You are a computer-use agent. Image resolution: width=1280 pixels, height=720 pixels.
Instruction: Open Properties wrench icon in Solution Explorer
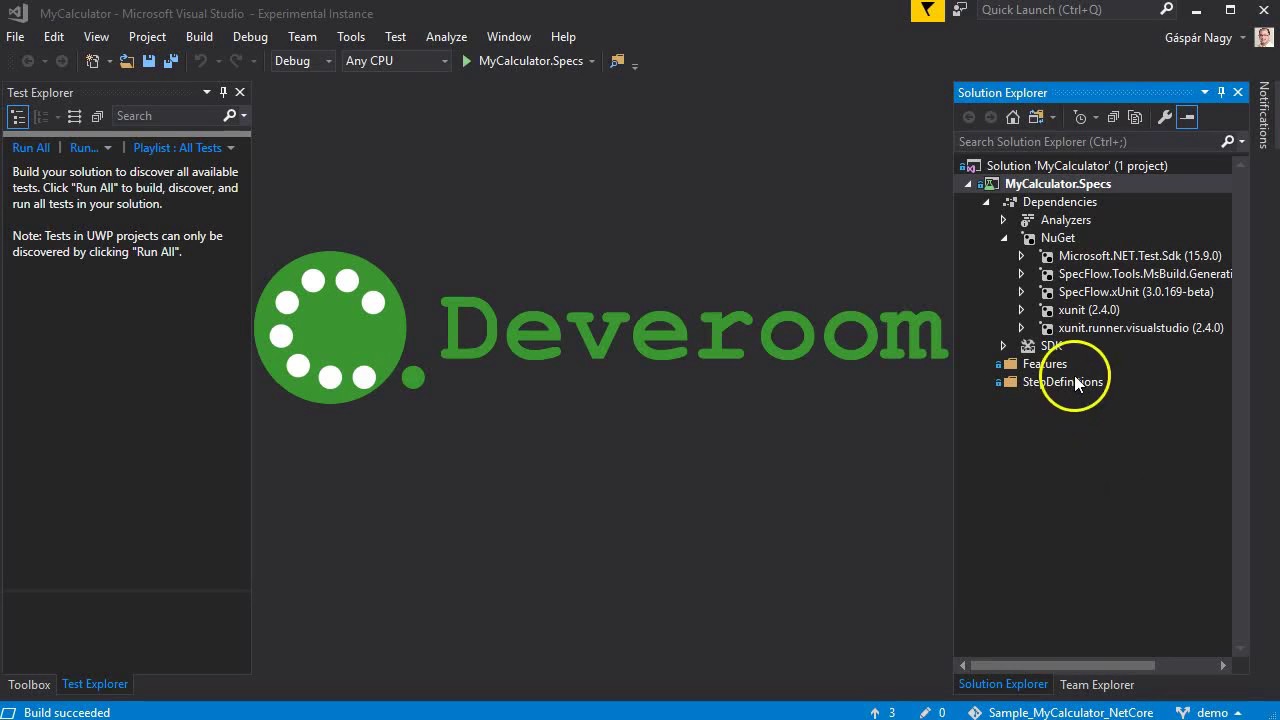click(1164, 117)
